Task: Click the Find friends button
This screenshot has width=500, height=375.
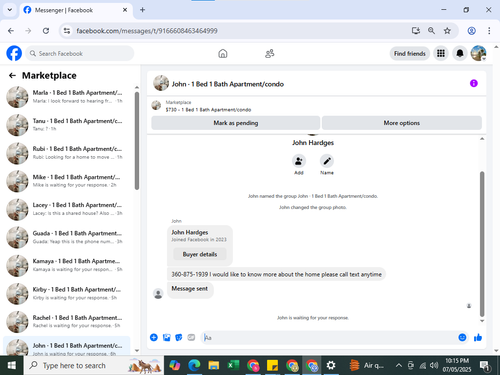Action: tap(410, 53)
